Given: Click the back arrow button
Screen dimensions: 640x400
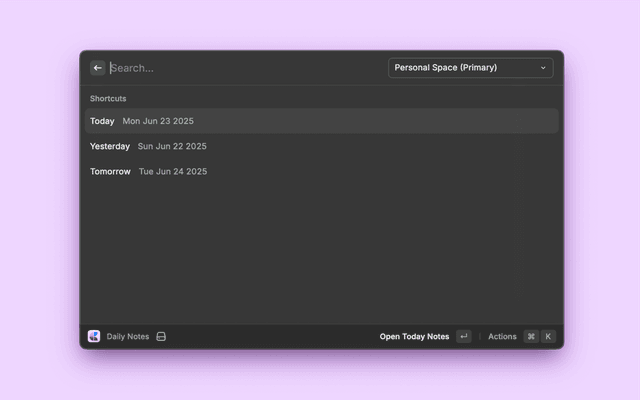Looking at the screenshot, I should [x=97, y=68].
